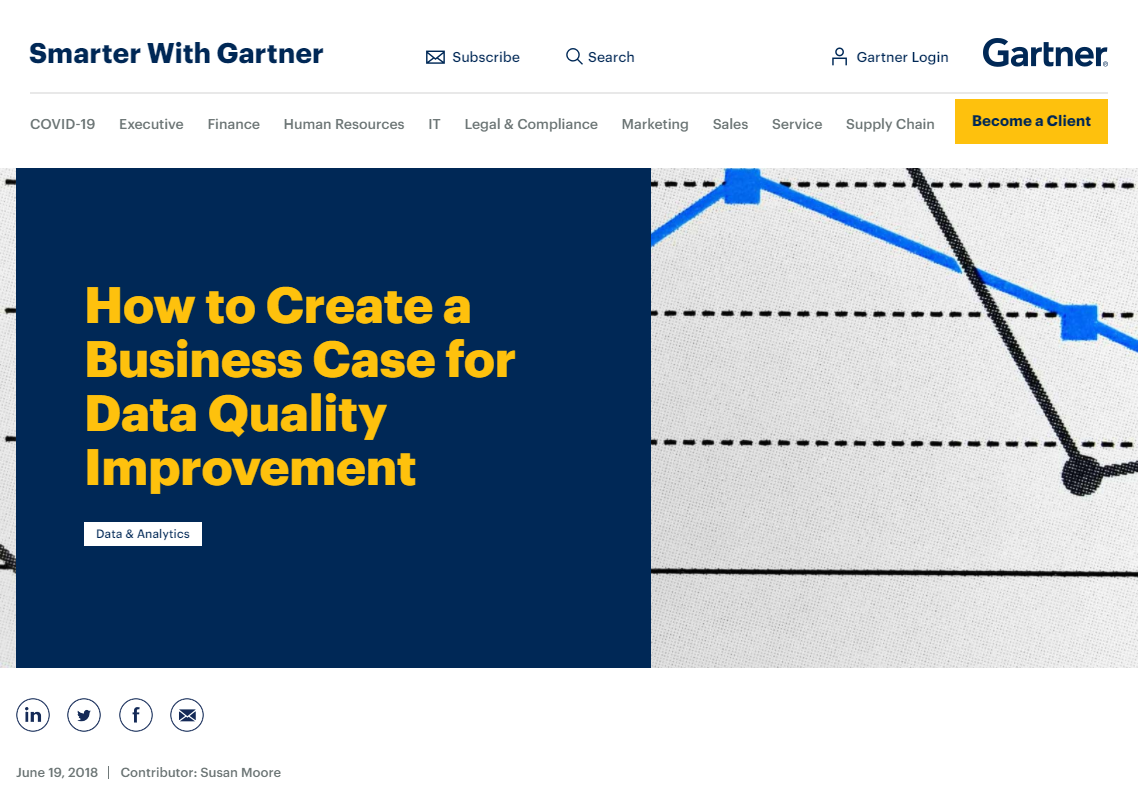Select the Marketing nav item
The image size is (1138, 800).
pos(655,124)
